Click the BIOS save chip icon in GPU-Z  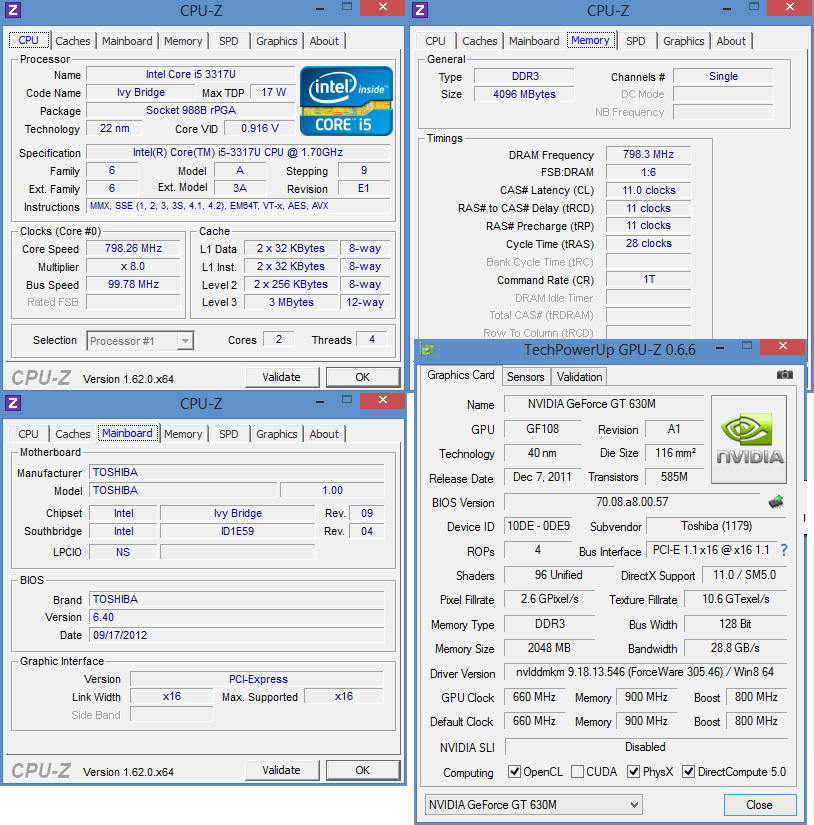pyautogui.click(x=776, y=502)
